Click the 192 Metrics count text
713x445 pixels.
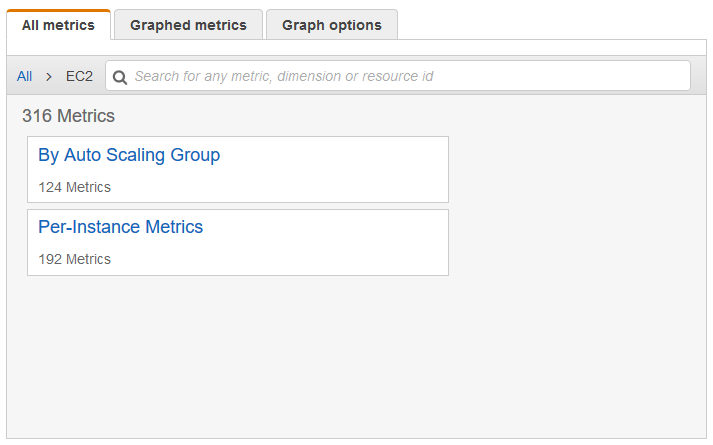[75, 259]
